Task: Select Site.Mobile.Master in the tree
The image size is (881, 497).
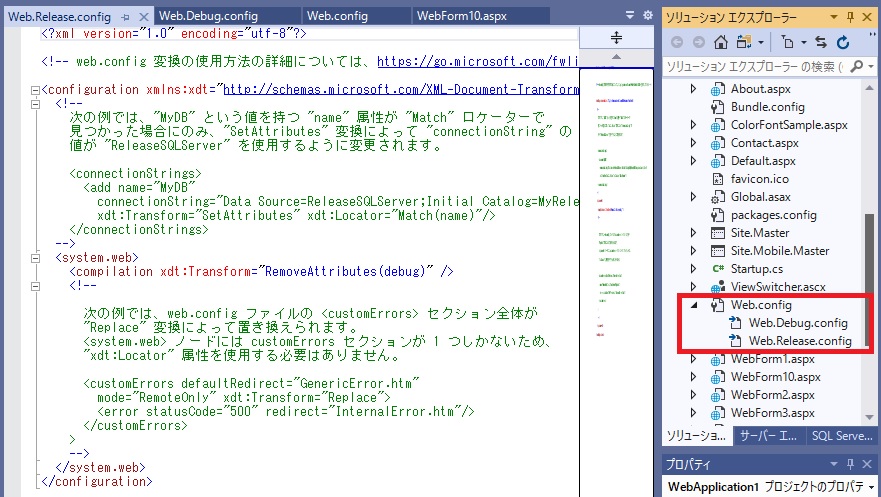Action: (780, 250)
